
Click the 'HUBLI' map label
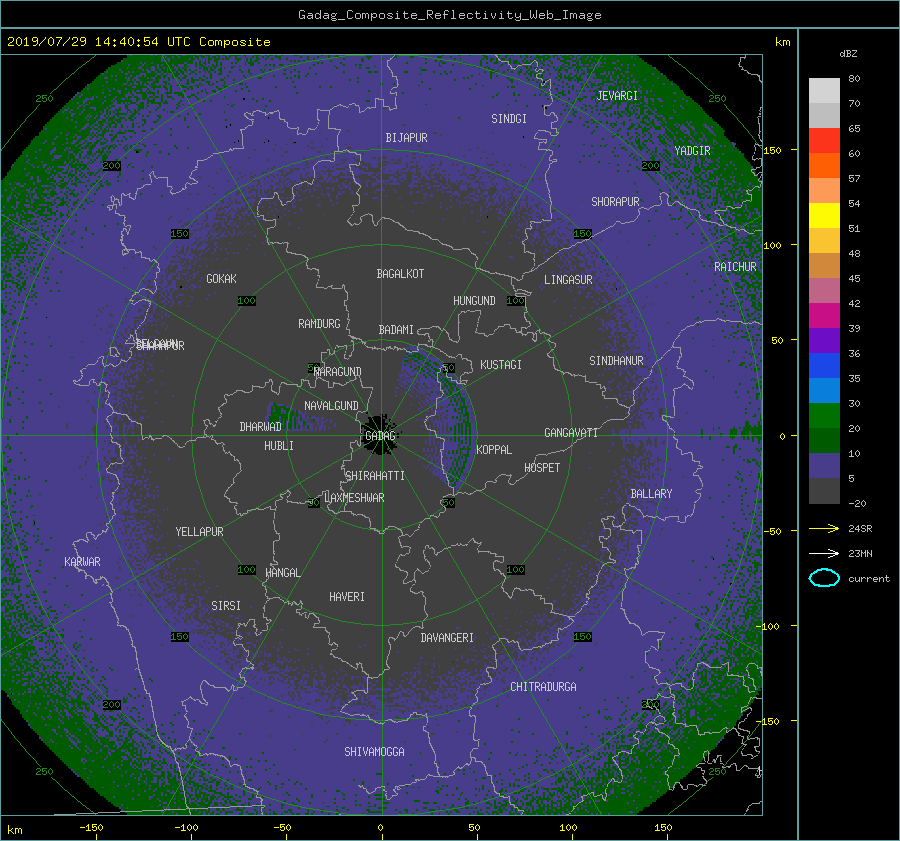tap(278, 446)
